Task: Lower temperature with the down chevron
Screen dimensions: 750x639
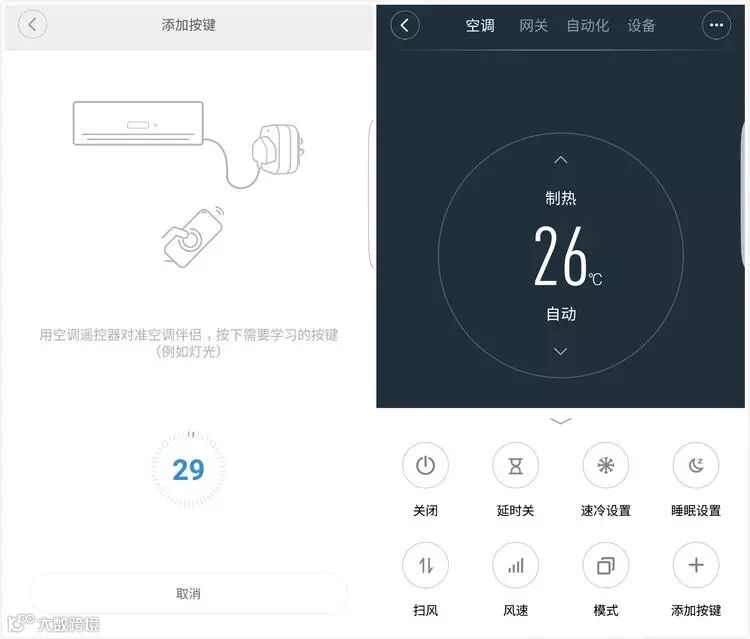Action: [561, 352]
